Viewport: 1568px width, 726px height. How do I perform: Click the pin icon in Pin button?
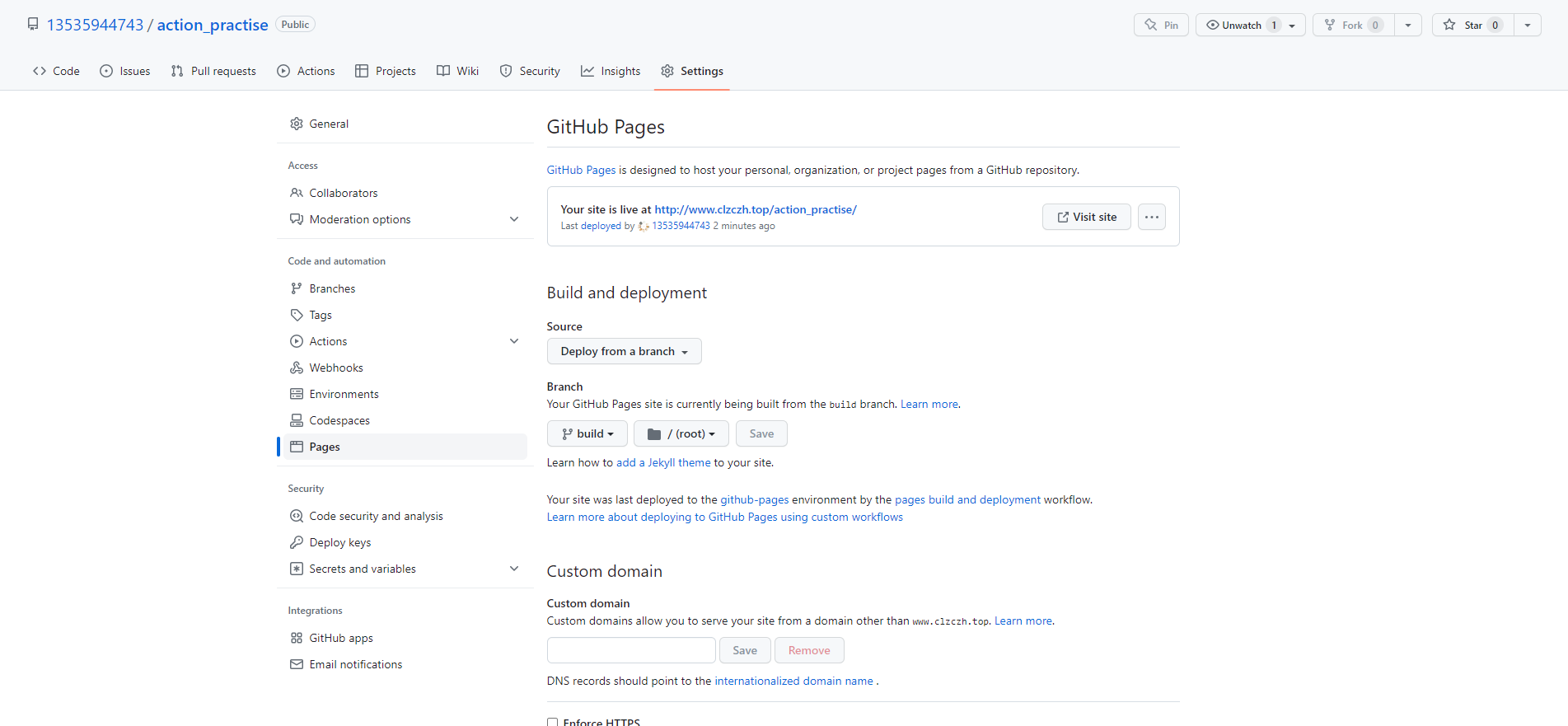(x=1151, y=25)
